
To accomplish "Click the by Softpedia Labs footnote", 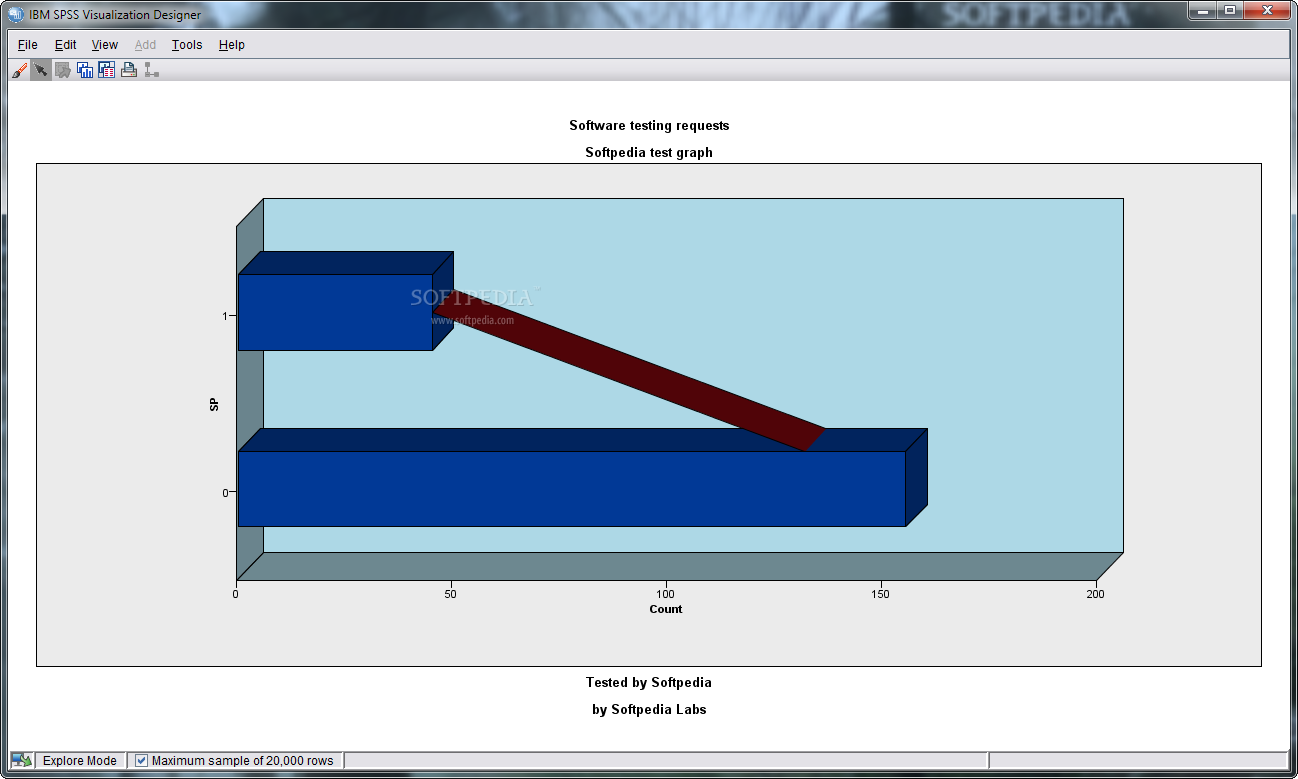I will (x=649, y=710).
